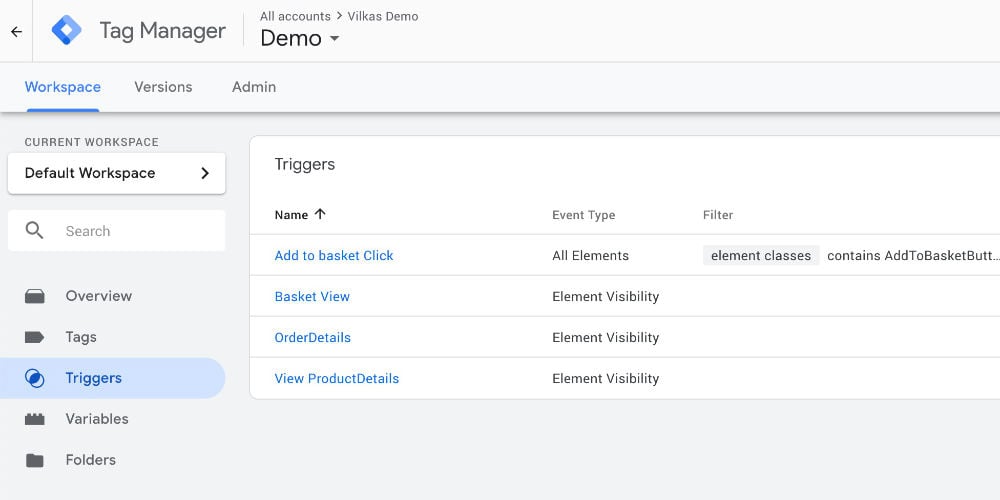Open the Basket View trigger
This screenshot has height=500, width=1000.
click(312, 297)
